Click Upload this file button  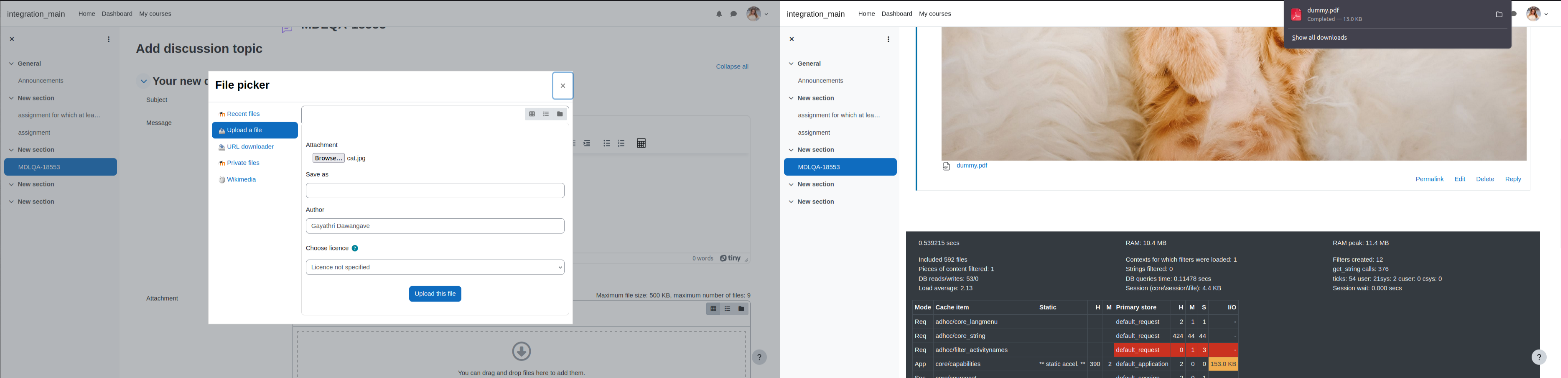[435, 294]
